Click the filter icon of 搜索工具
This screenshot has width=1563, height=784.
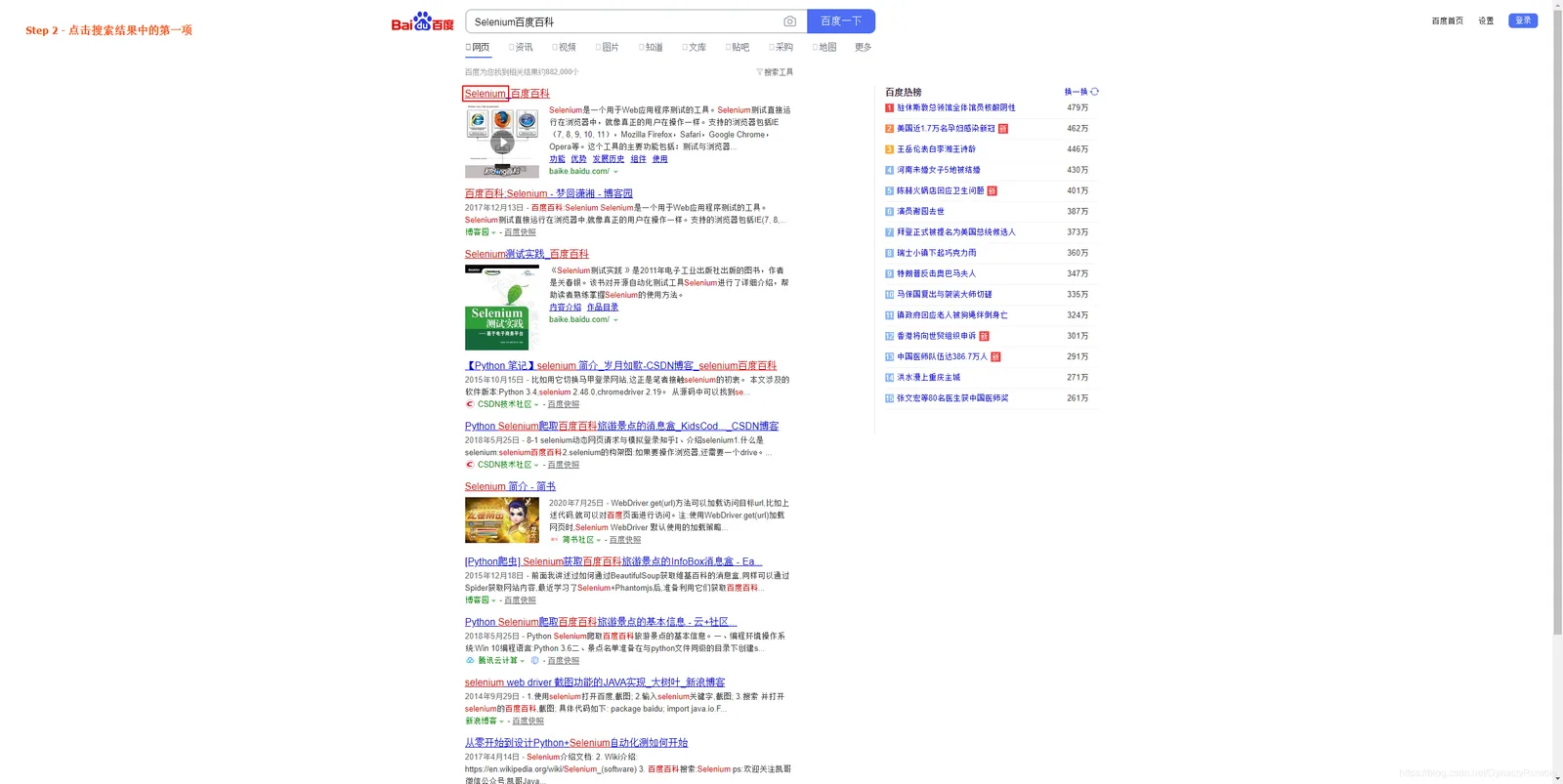coord(759,72)
